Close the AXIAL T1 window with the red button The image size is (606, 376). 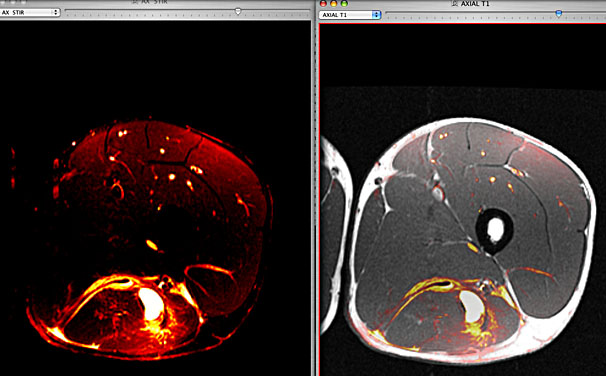pos(323,3)
